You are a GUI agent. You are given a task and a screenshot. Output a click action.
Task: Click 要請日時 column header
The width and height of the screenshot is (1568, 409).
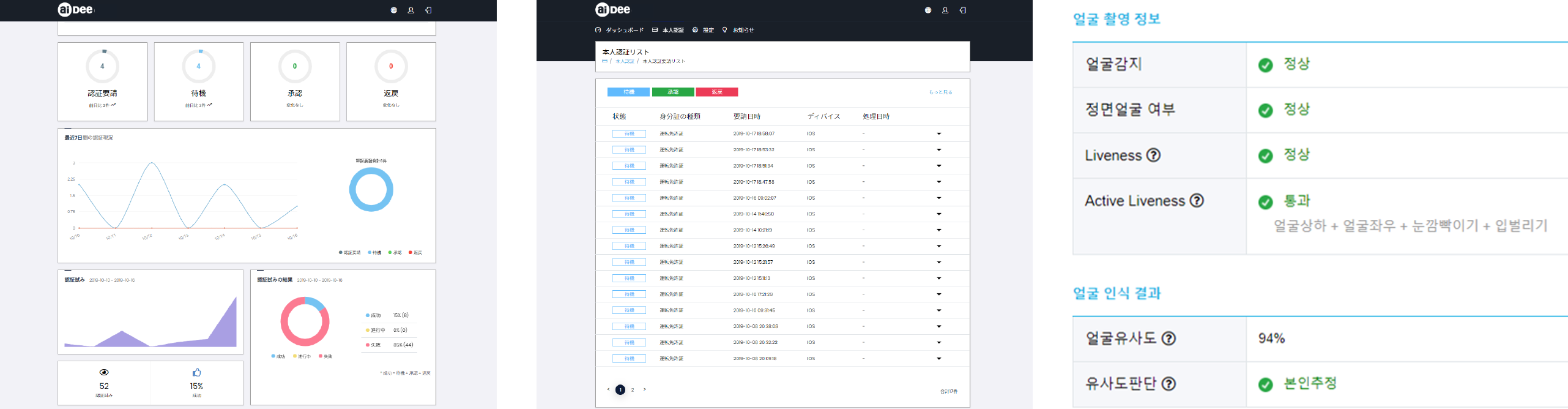[747, 116]
